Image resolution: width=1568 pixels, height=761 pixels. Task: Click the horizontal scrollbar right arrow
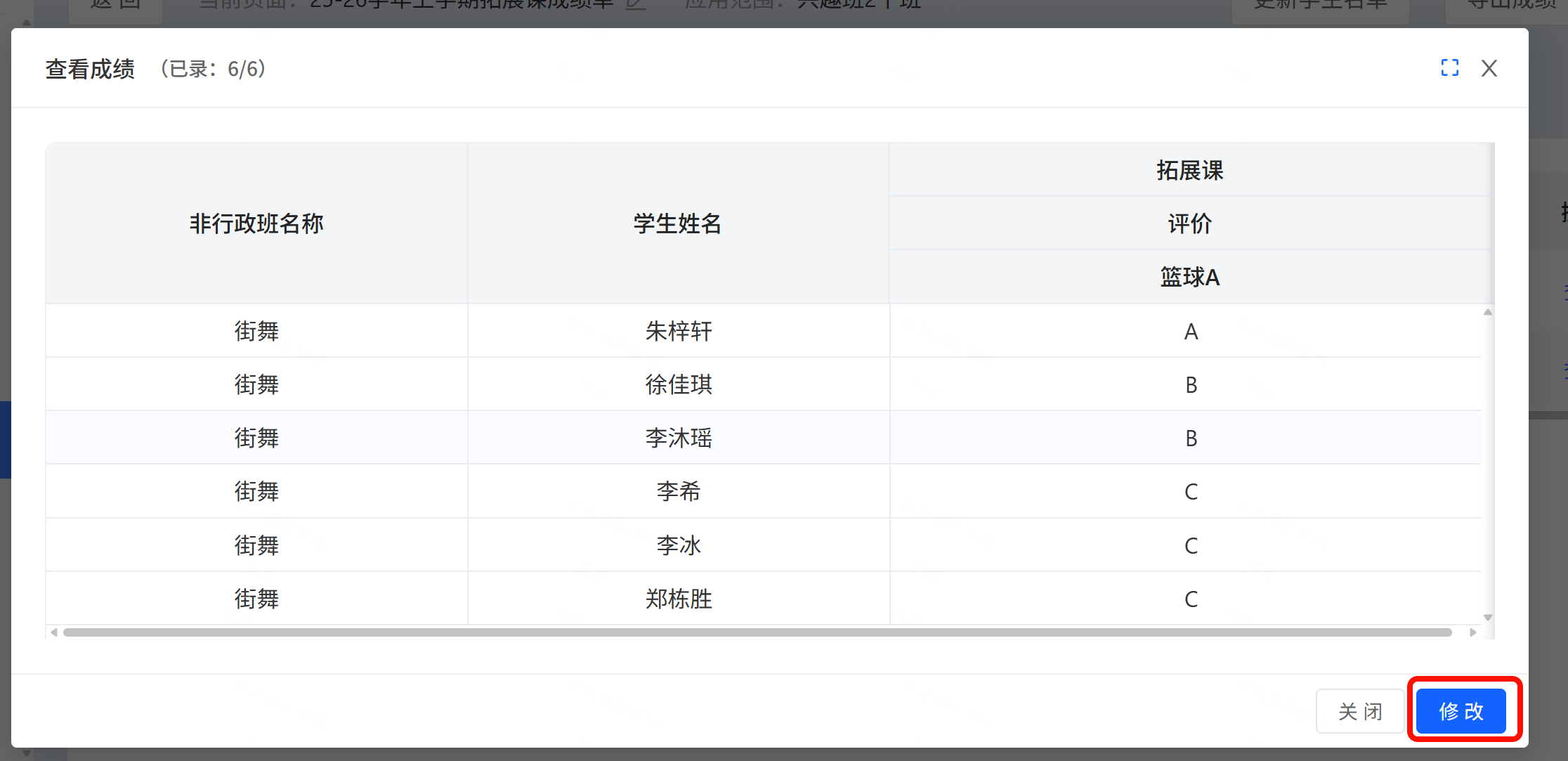pyautogui.click(x=1473, y=632)
